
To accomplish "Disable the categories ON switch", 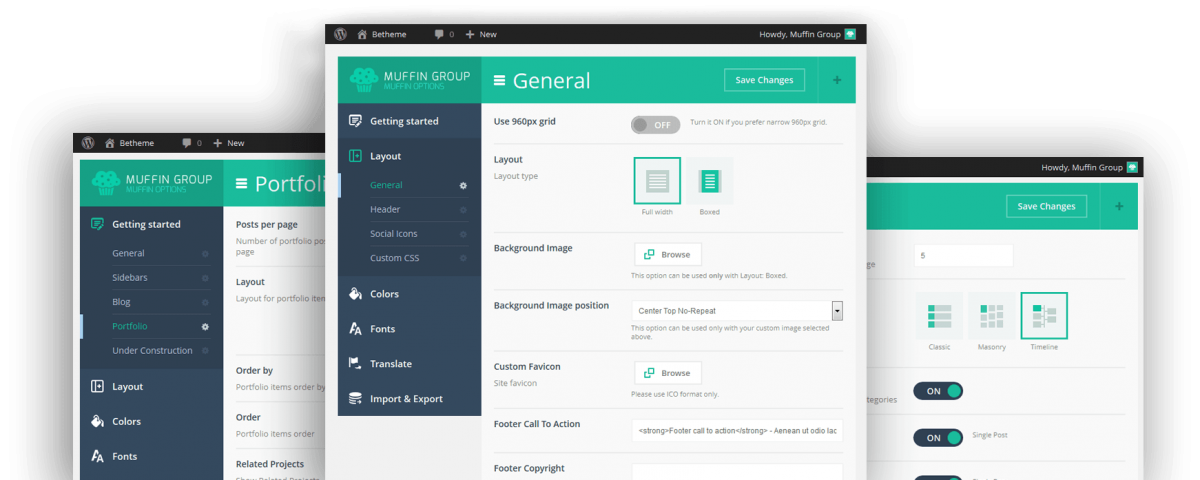I will 937,391.
